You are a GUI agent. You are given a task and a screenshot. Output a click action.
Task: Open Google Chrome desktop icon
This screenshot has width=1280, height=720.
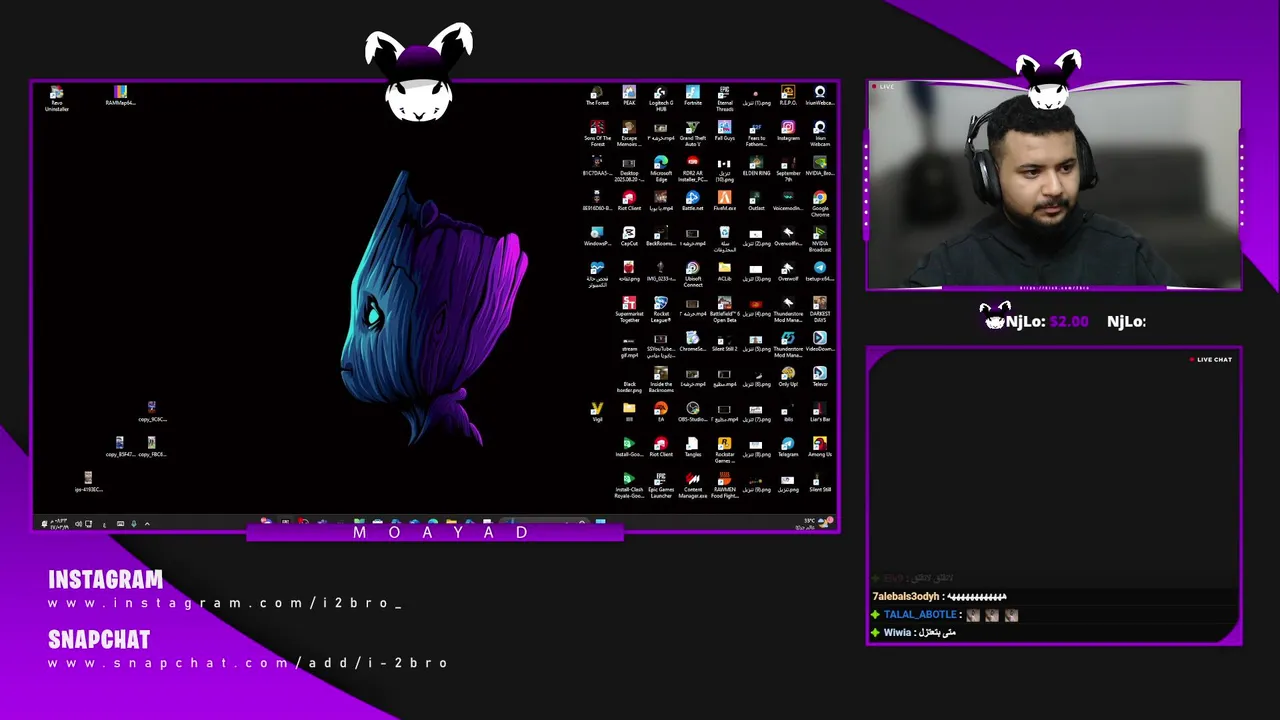point(820,204)
